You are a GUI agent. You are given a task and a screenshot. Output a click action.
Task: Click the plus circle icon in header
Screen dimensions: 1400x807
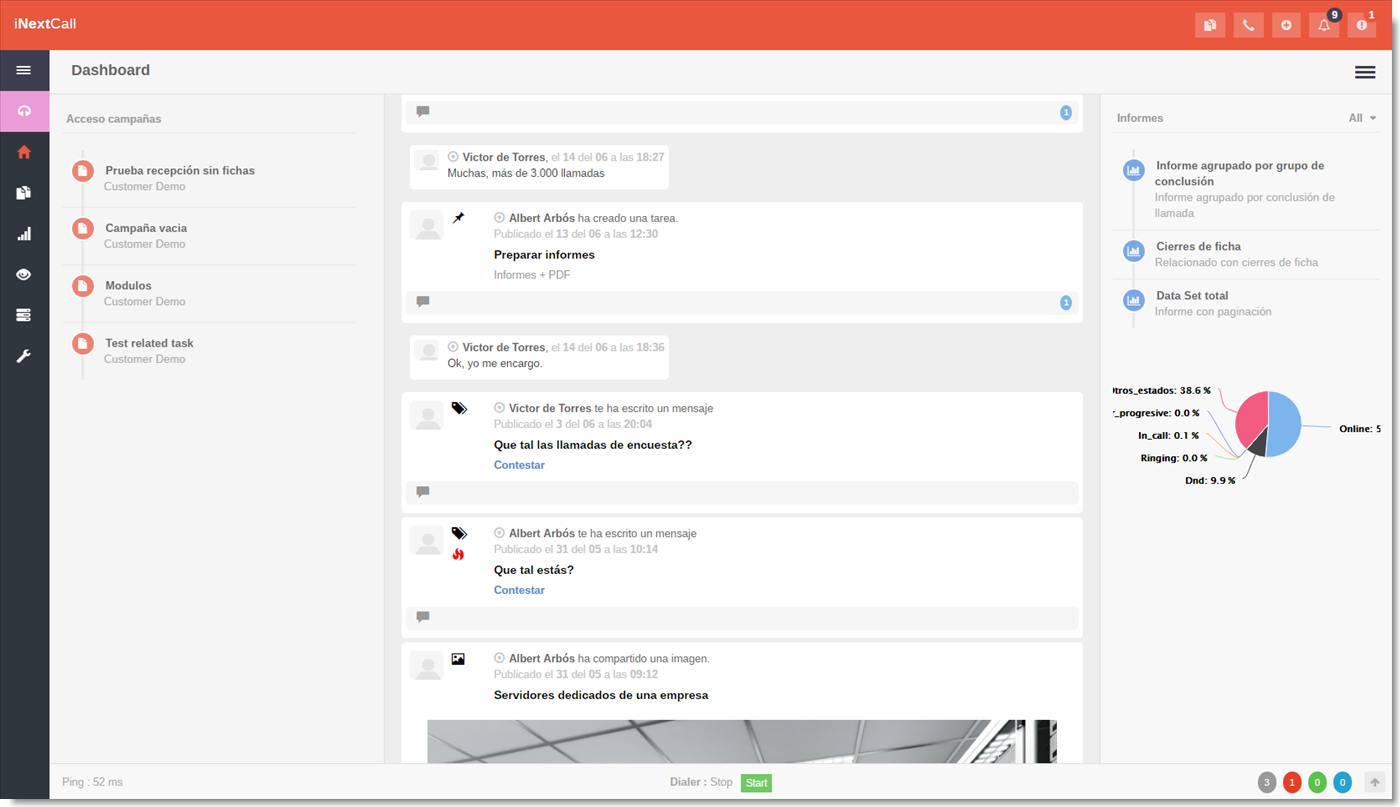(1286, 25)
